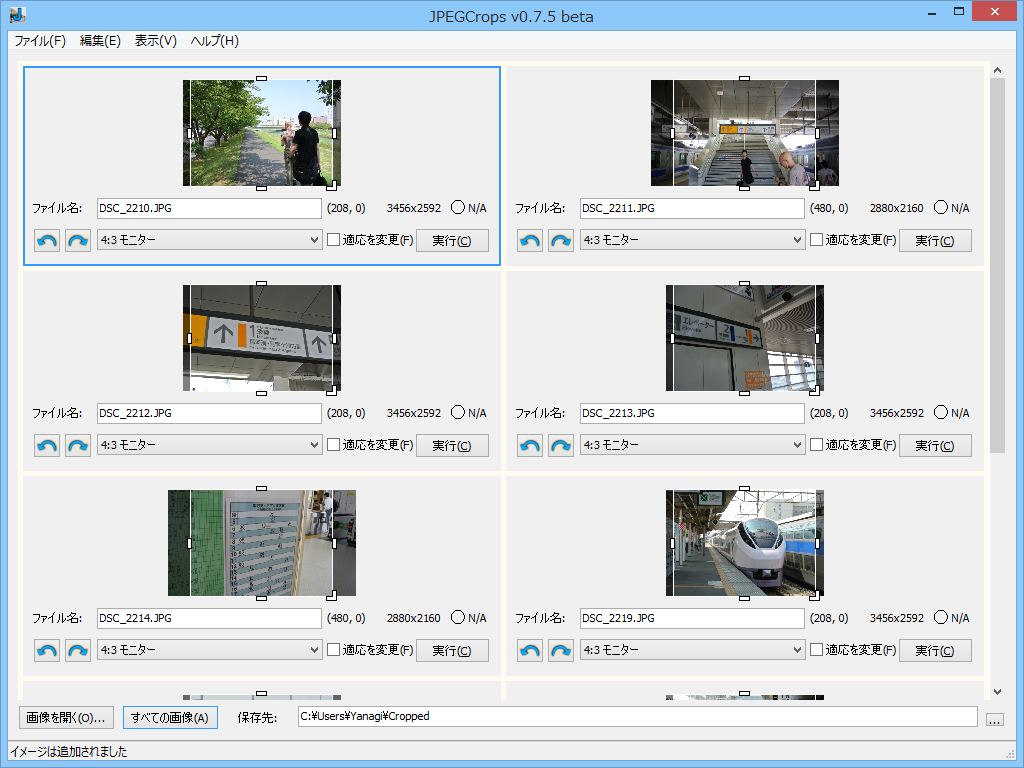This screenshot has height=768, width=1024.
Task: Click 実行(C) for DSC_2210.JPG
Action: [x=452, y=240]
